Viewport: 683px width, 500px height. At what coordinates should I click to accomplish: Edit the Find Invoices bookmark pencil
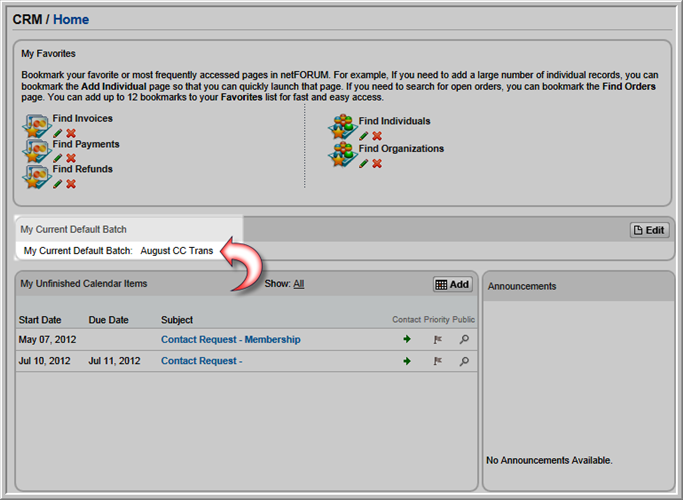click(57, 133)
